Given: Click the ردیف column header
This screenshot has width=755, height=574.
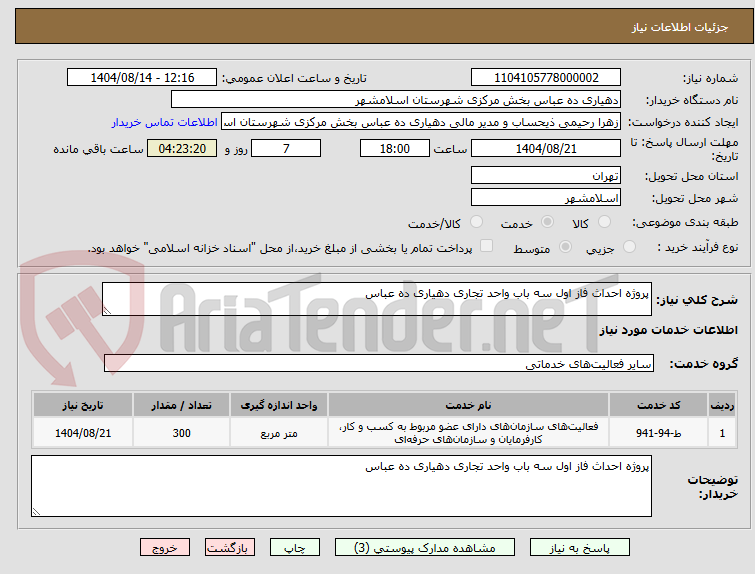Looking at the screenshot, I should (x=722, y=405).
